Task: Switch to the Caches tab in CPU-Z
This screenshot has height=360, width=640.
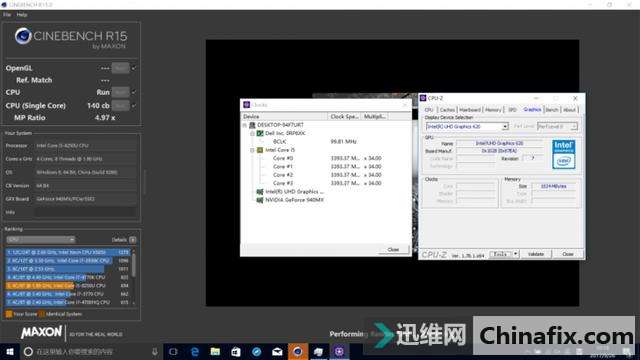Action: pos(447,110)
